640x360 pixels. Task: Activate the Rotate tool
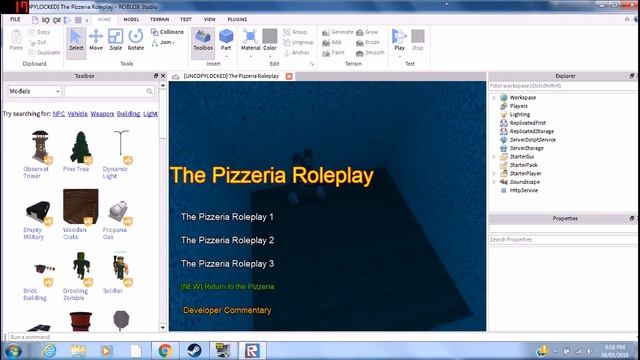pyautogui.click(x=136, y=40)
